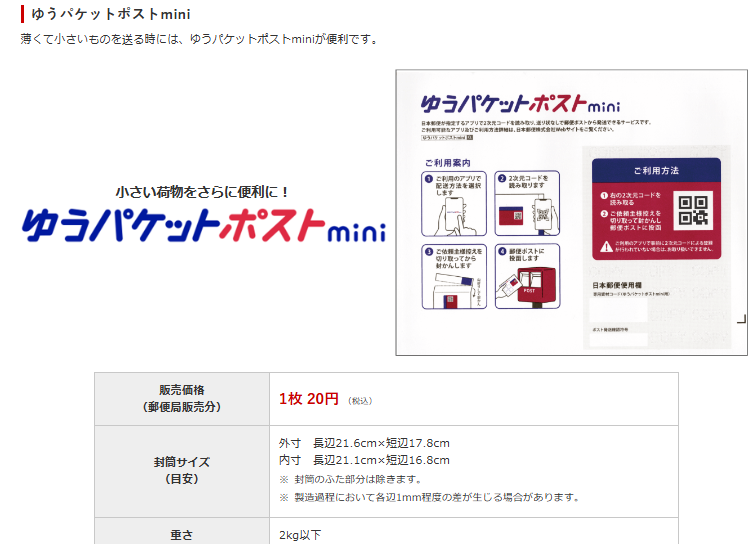This screenshot has height=544, width=754.
Task: Click the 重さ header cell
Action: tap(182, 531)
